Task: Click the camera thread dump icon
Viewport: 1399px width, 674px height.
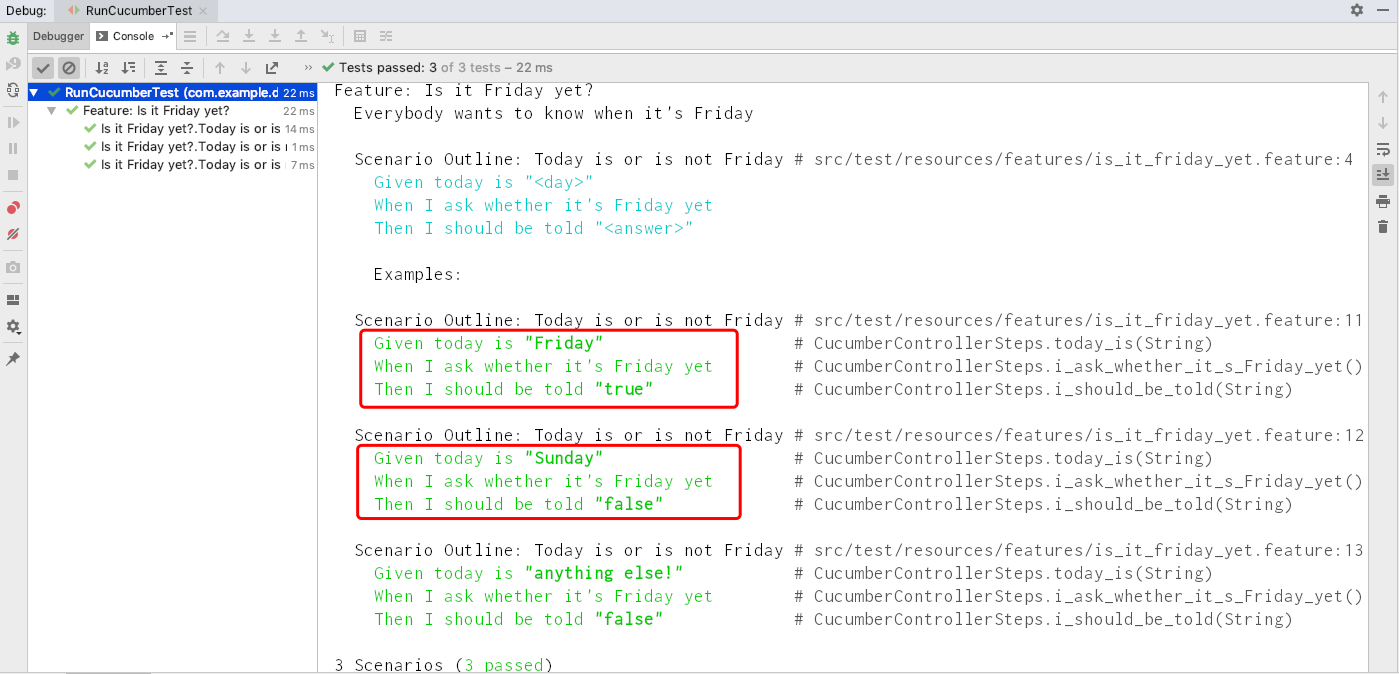Action: [x=13, y=267]
